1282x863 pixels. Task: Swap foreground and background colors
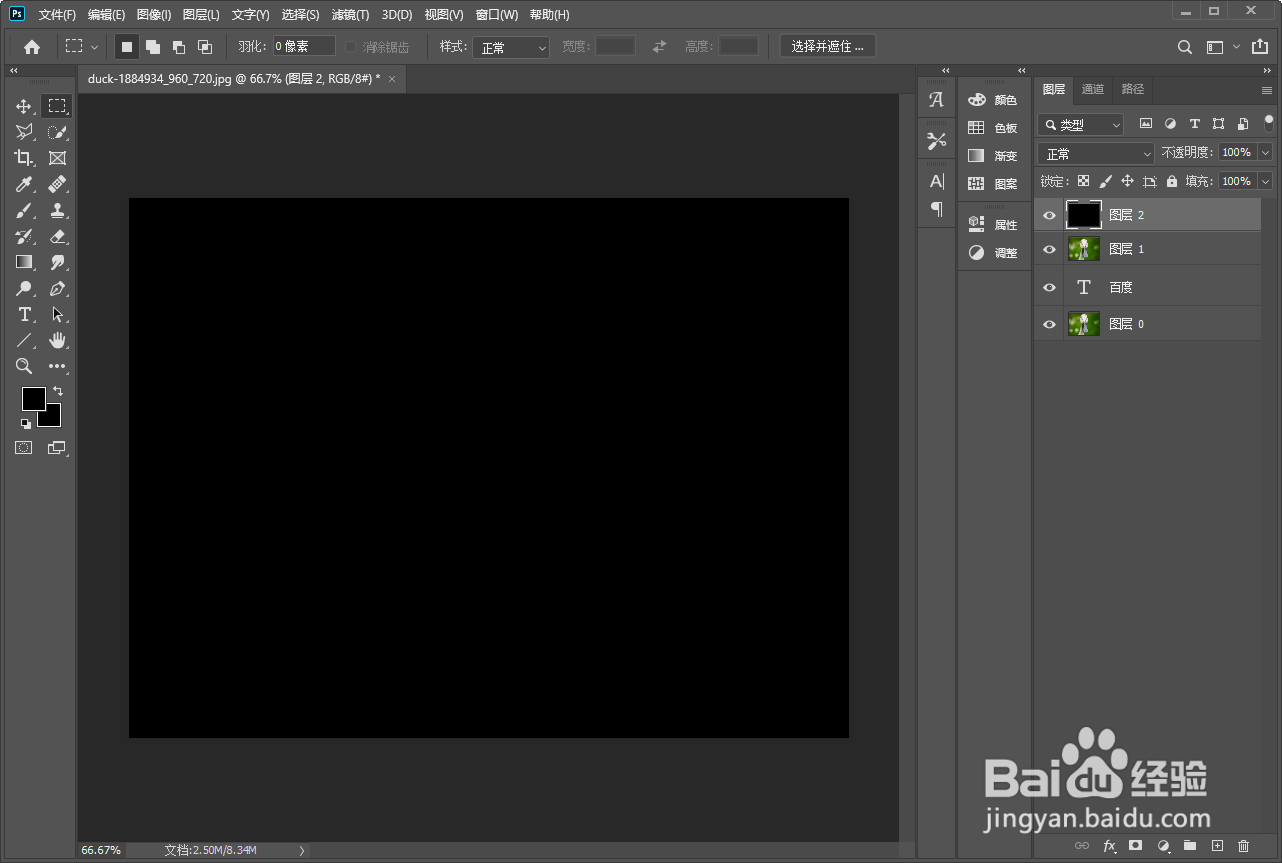pyautogui.click(x=58, y=391)
